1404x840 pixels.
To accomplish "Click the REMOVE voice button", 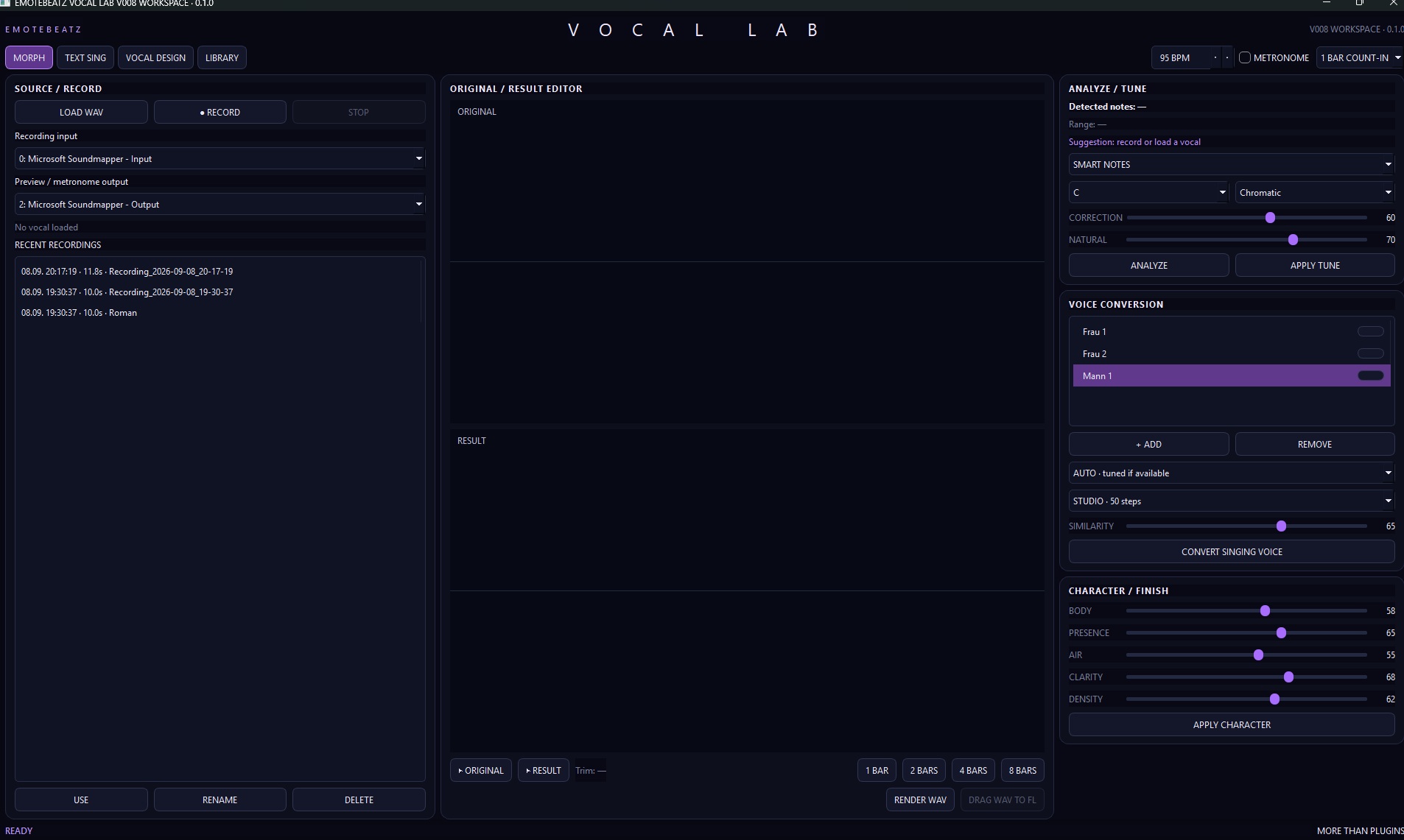I will point(1315,444).
